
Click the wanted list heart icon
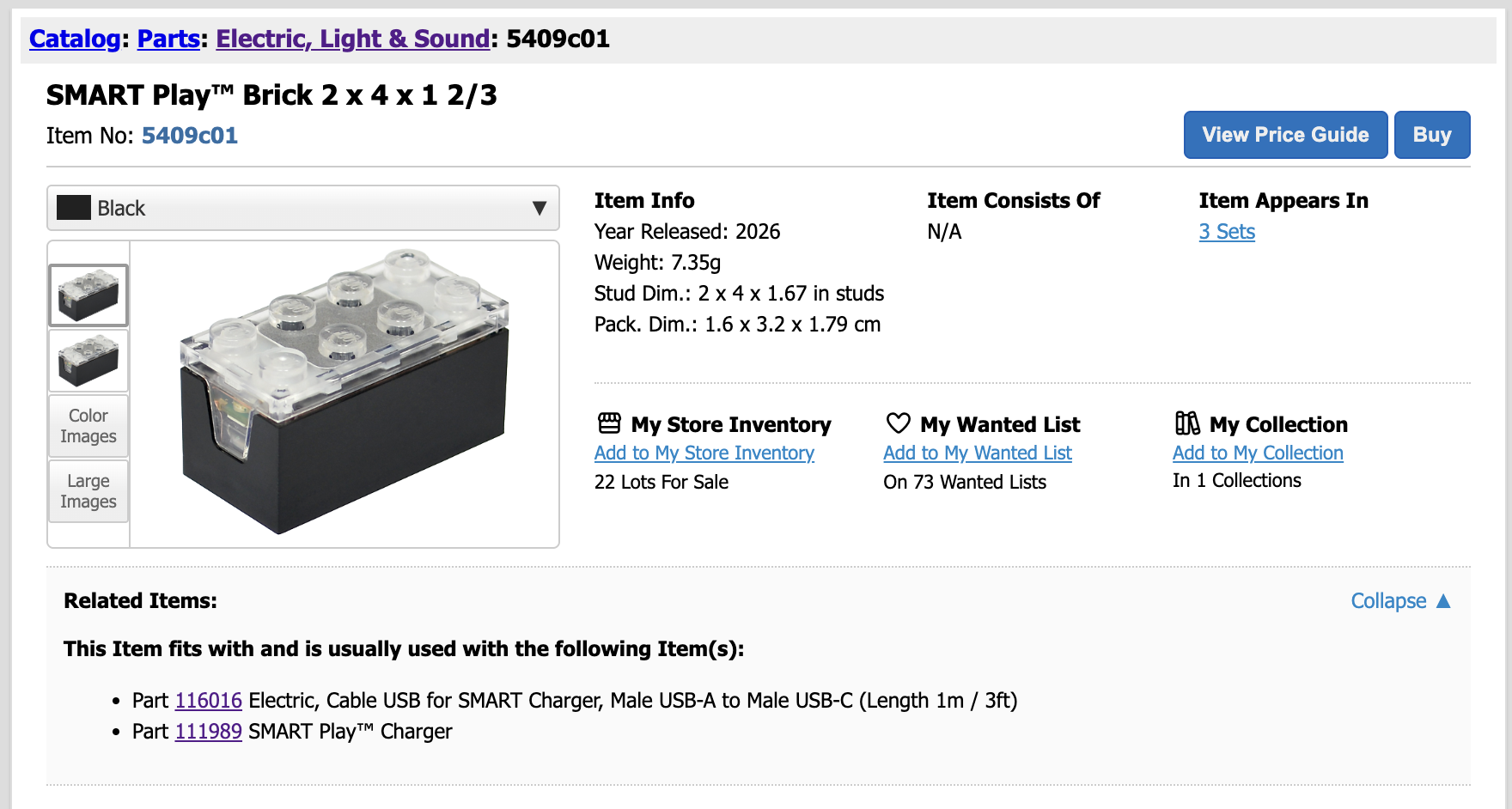[x=898, y=423]
